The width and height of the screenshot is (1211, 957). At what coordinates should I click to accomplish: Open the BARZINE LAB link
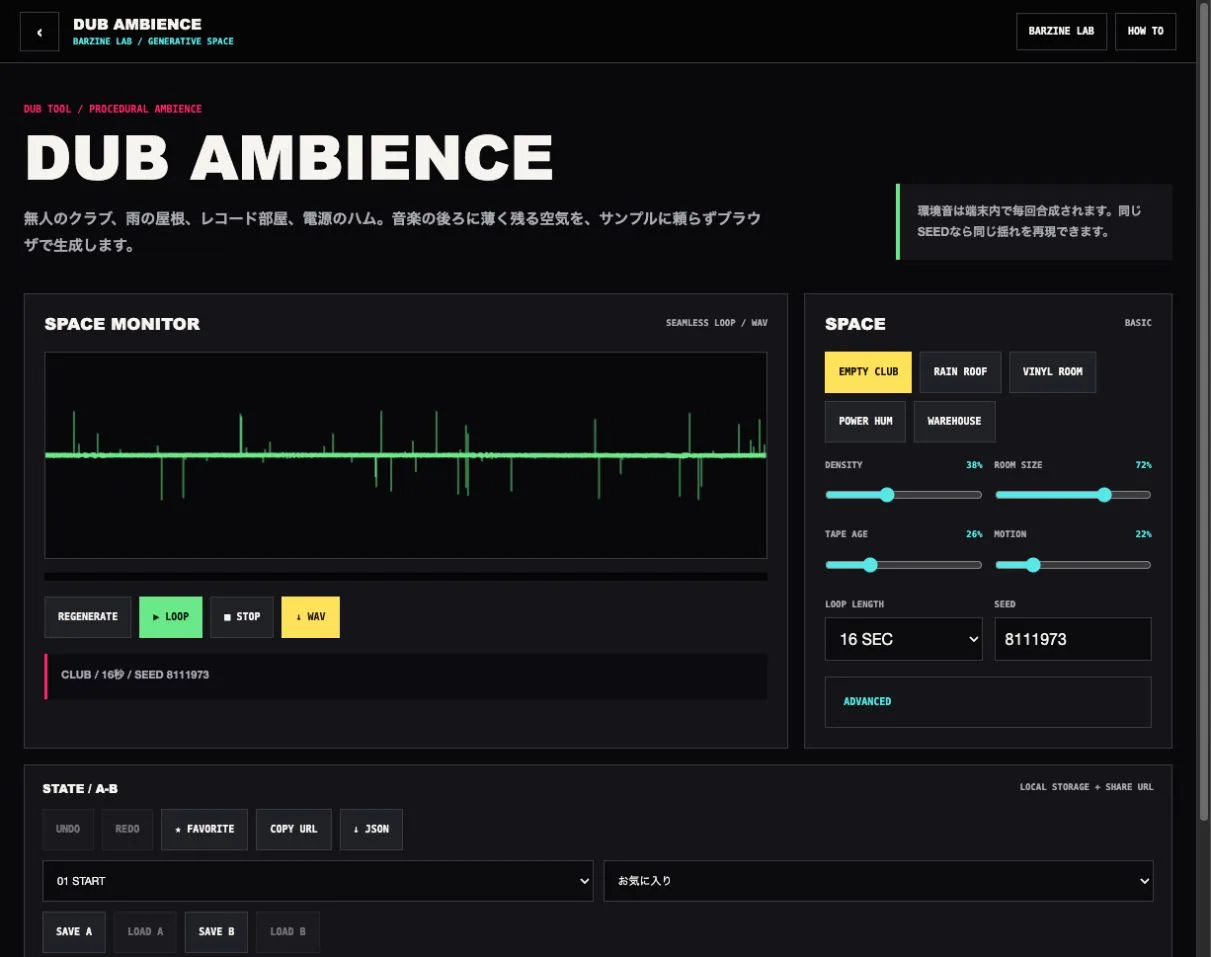(1061, 31)
